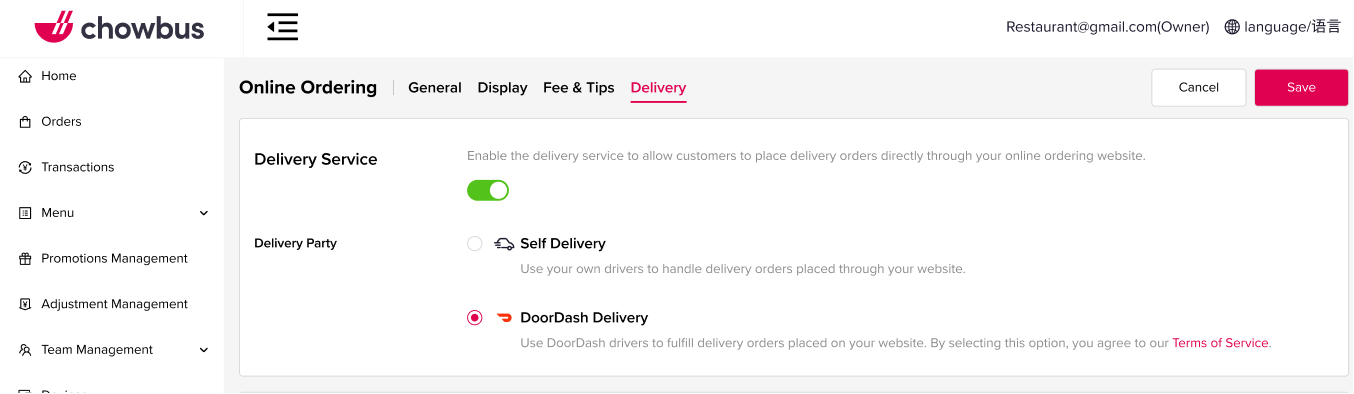This screenshot has width=1354, height=394.
Task: Select the DoorDash Delivery radio button
Action: click(x=475, y=318)
